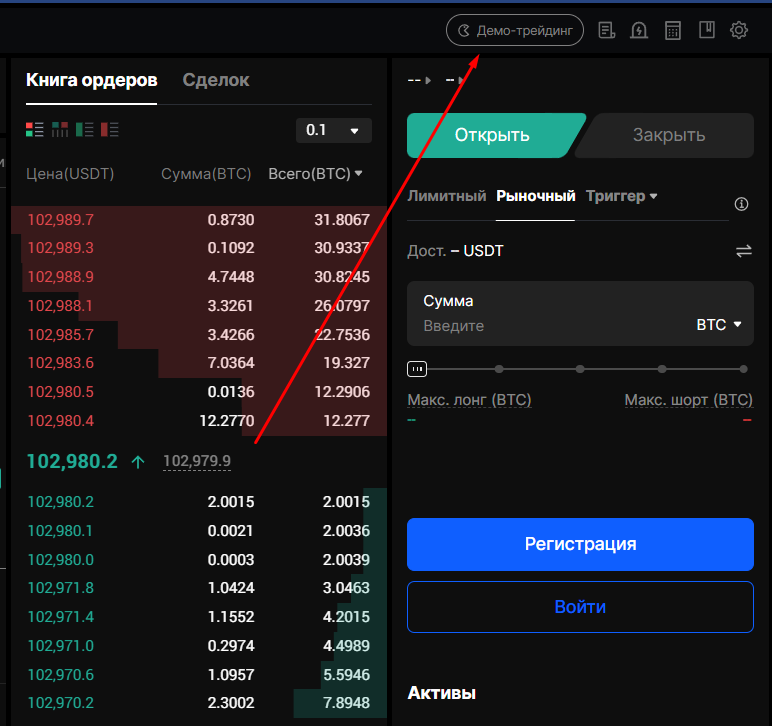The image size is (772, 726).
Task: Show only buy orders view
Action: 85,130
